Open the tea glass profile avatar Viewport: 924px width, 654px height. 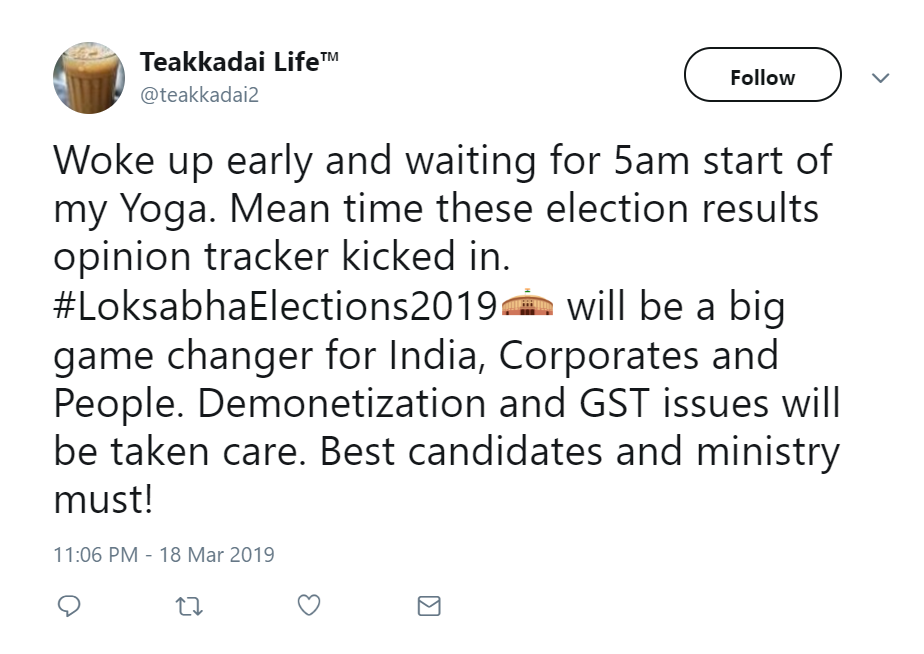click(x=89, y=78)
